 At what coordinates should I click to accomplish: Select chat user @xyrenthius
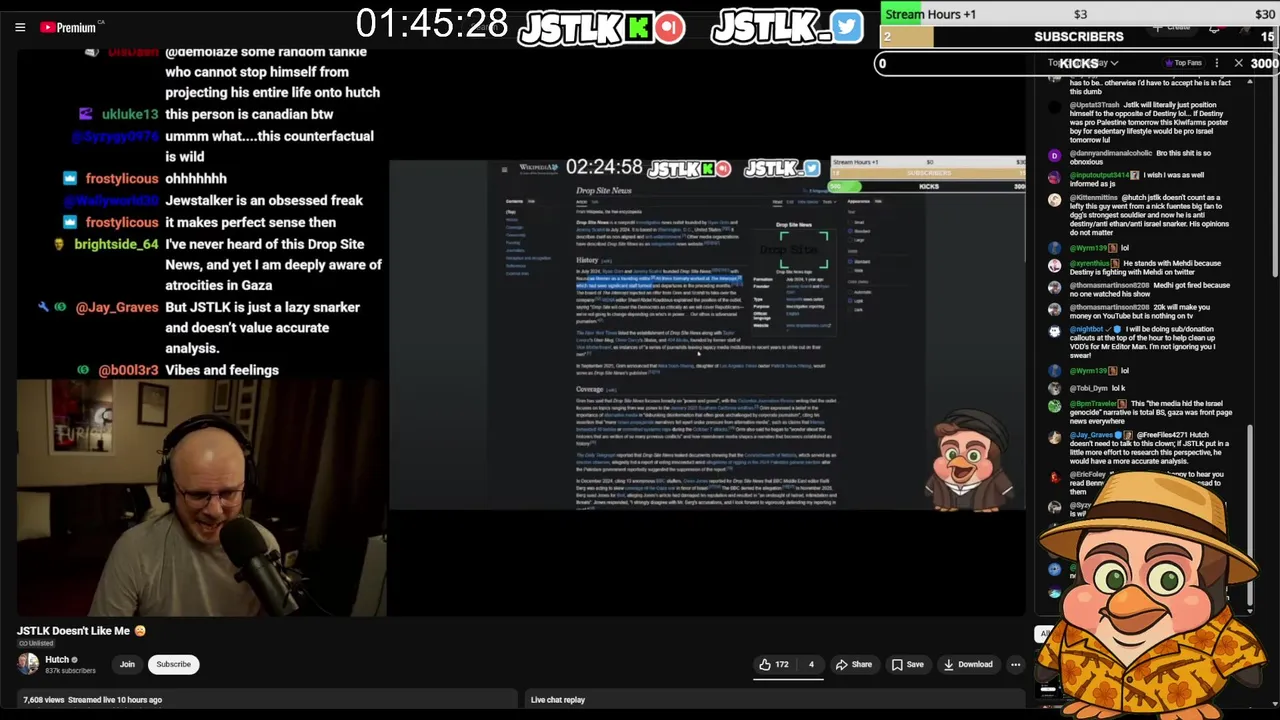click(1089, 264)
